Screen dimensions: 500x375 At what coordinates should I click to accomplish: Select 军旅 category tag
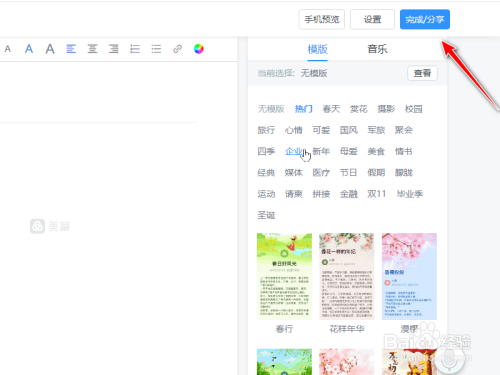(x=376, y=130)
